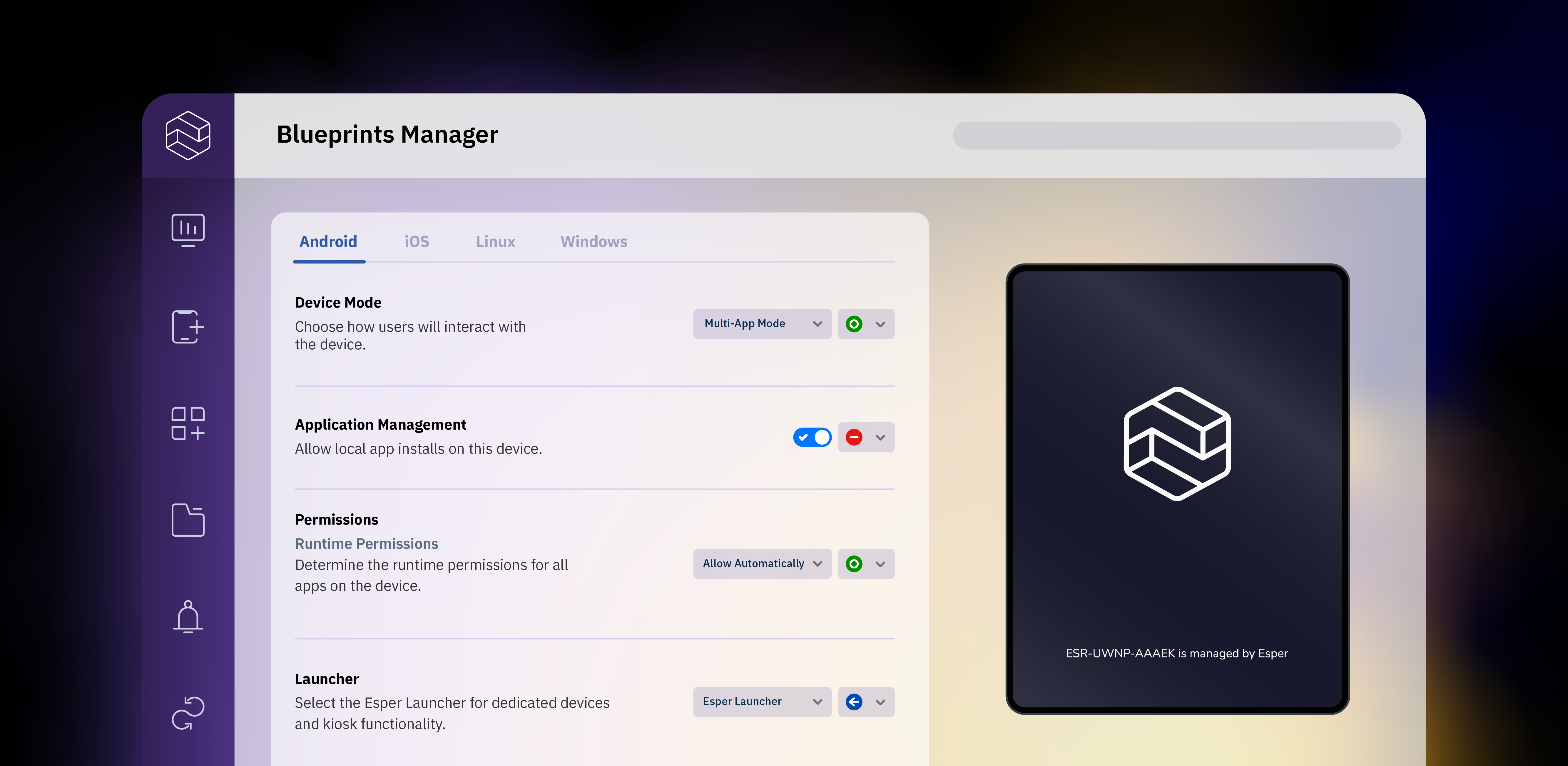Click the Runtime Permissions link
The image size is (1568, 766).
pos(367,544)
